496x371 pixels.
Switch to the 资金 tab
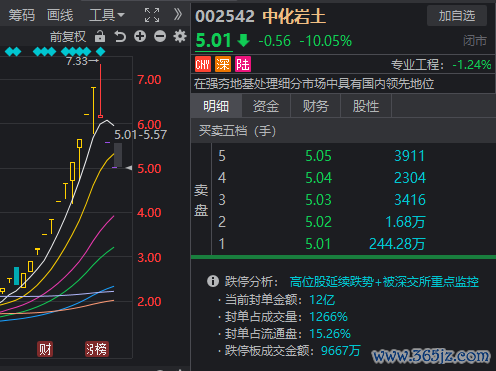point(266,106)
